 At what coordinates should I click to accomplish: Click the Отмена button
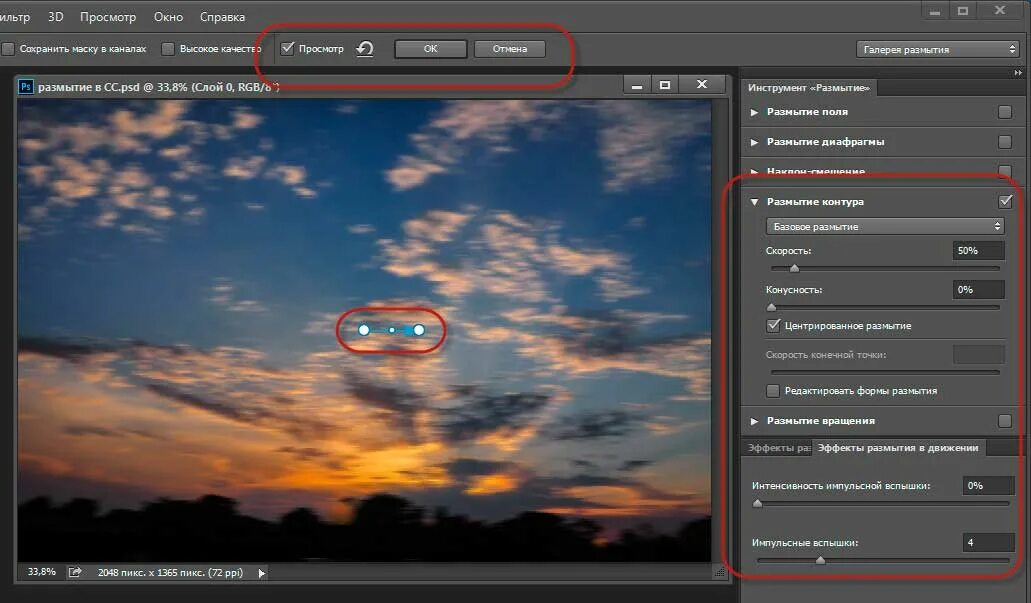click(510, 49)
